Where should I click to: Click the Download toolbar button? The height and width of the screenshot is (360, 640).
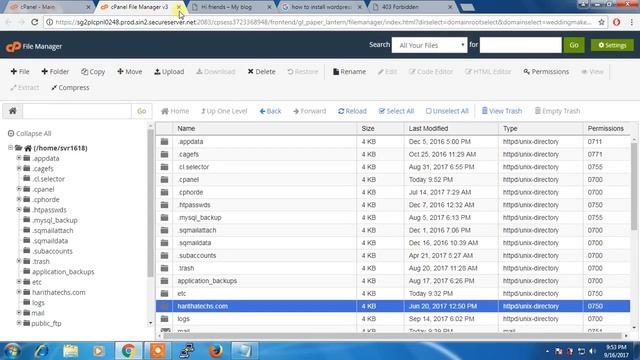[216, 71]
